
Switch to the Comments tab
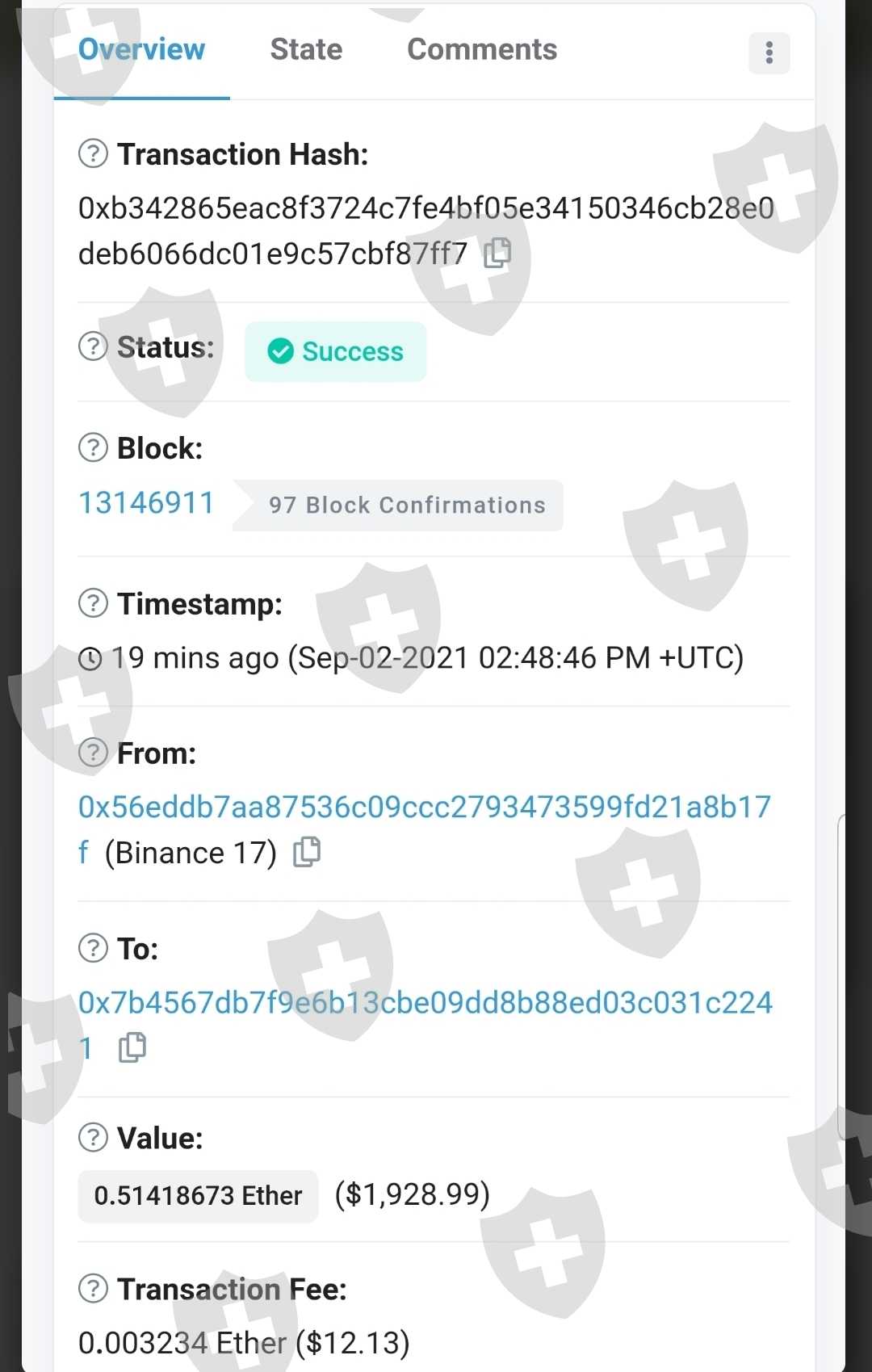click(482, 50)
